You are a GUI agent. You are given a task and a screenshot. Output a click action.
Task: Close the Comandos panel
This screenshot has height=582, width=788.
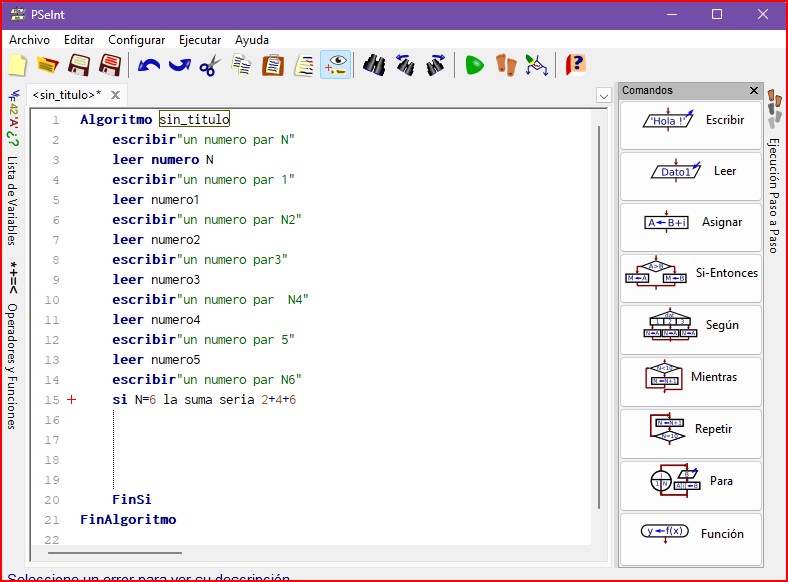coord(754,91)
